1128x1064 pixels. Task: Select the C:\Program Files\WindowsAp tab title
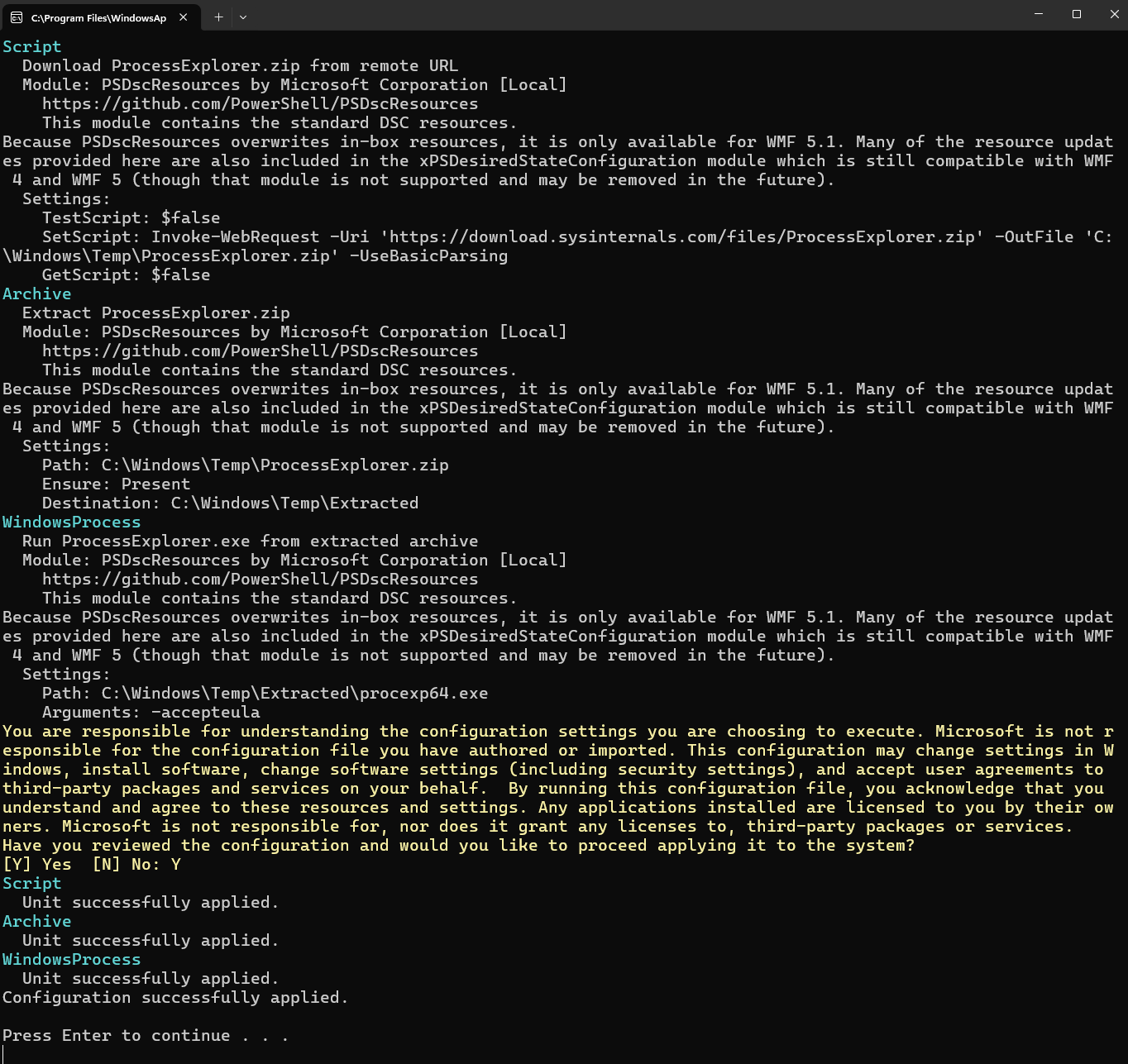(x=98, y=17)
